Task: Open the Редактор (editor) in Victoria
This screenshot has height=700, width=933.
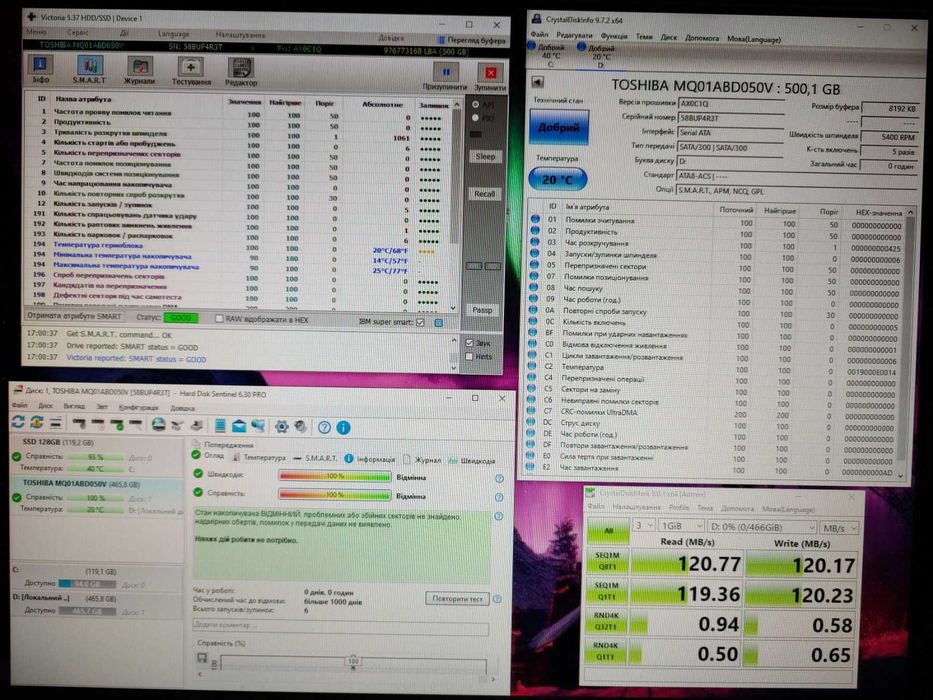Action: coord(241,71)
